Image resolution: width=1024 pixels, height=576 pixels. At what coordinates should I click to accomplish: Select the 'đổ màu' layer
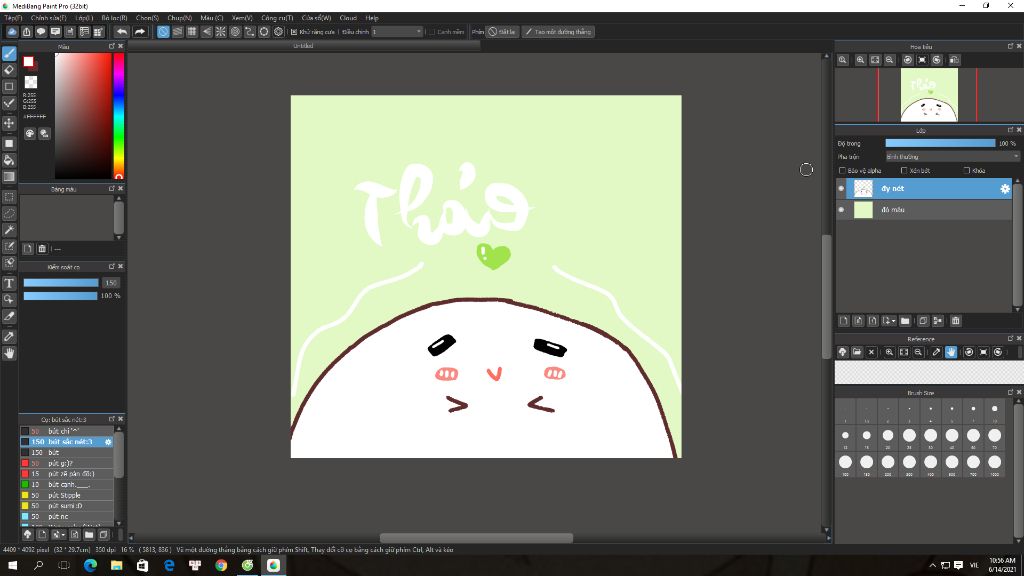tap(924, 210)
